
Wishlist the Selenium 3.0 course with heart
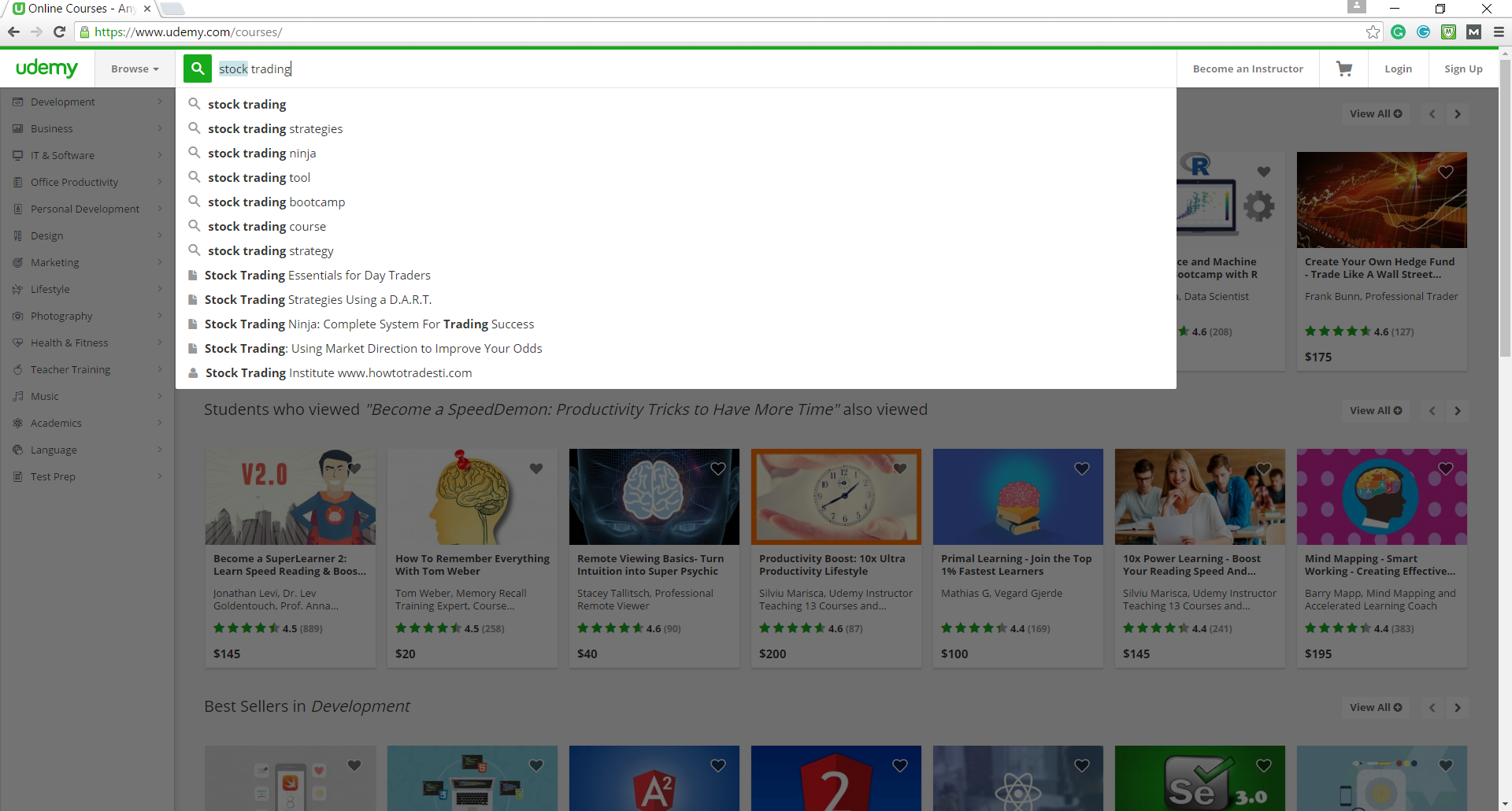pyautogui.click(x=1264, y=765)
